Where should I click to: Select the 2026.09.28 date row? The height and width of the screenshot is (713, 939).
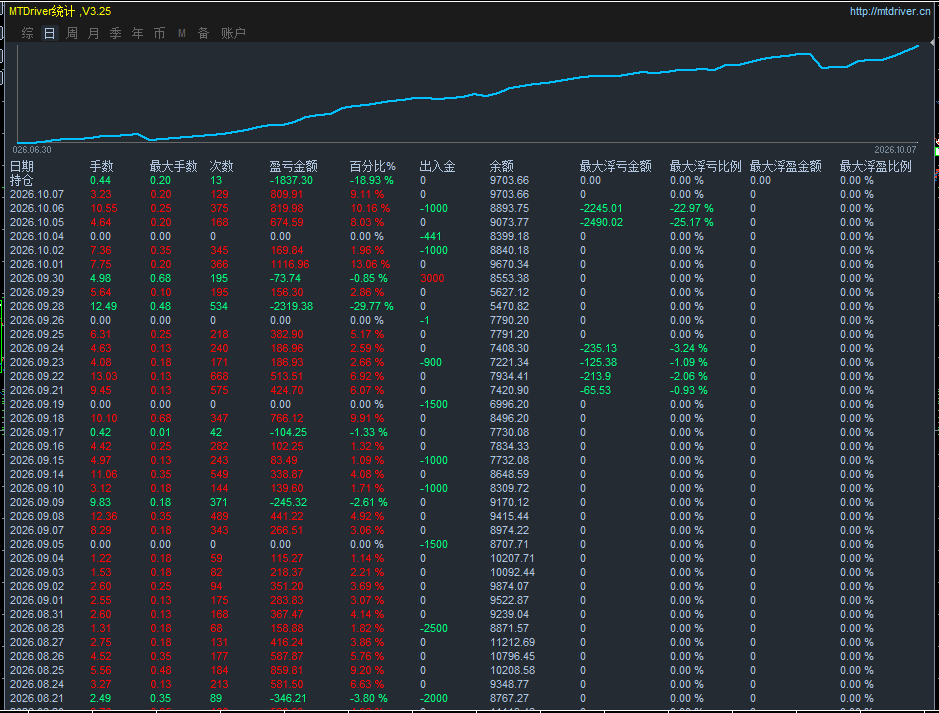point(37,307)
